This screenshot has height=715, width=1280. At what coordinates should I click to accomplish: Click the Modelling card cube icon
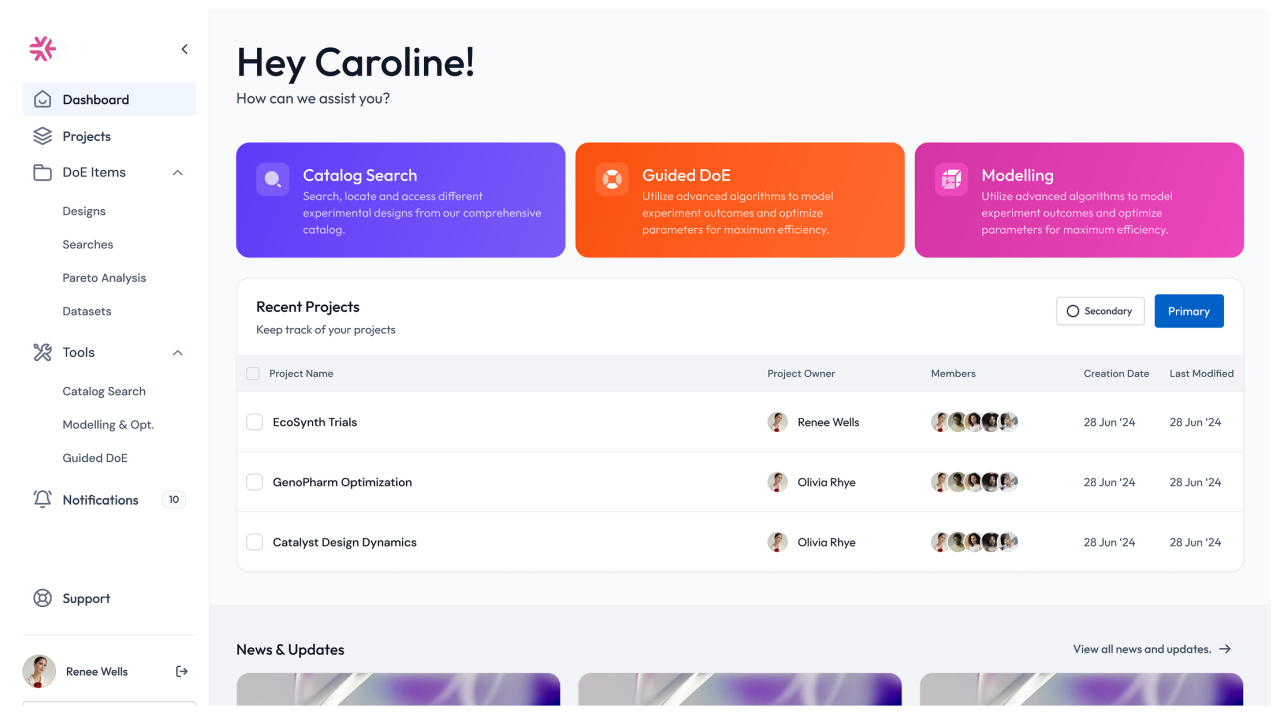coord(951,179)
